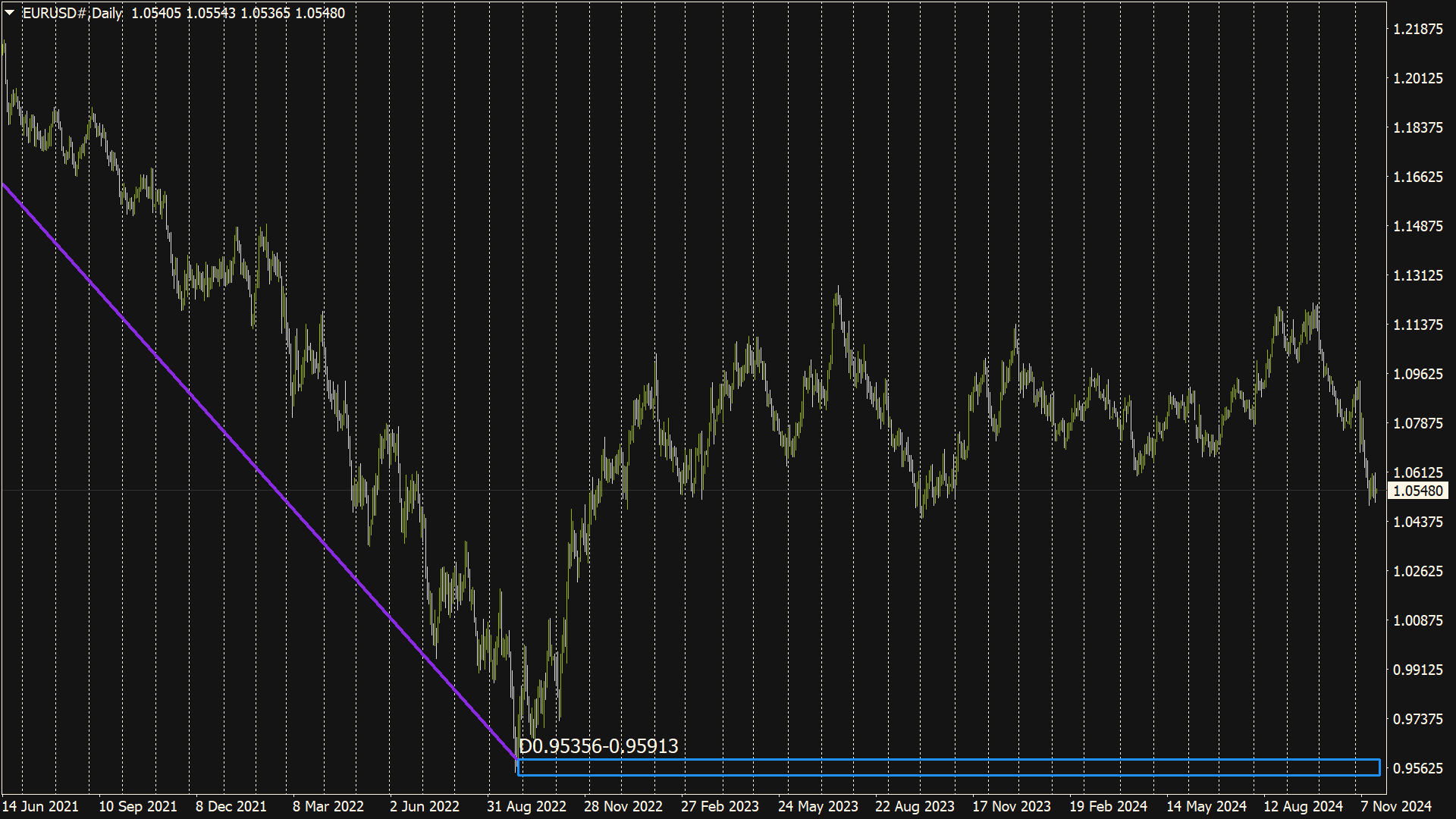Click the 1.21875 price scale label
The width and height of the screenshot is (1456, 819).
coord(1417,29)
